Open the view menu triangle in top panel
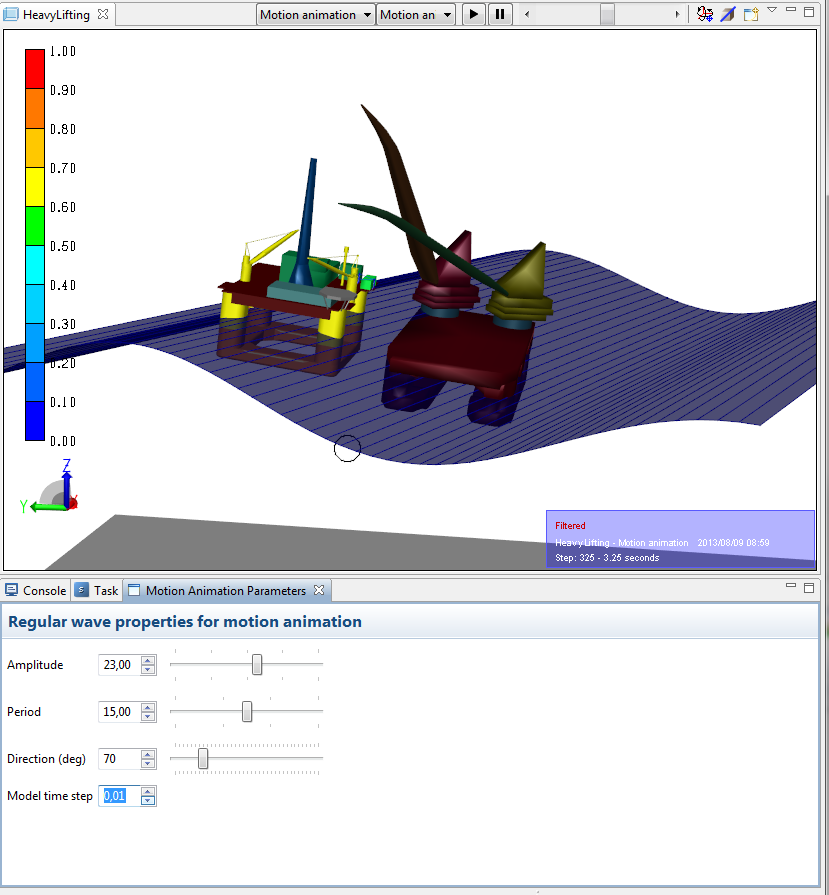829x895 pixels. [x=772, y=10]
